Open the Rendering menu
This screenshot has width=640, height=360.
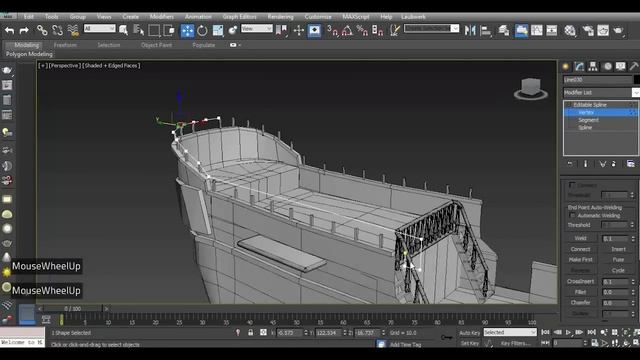click(280, 17)
